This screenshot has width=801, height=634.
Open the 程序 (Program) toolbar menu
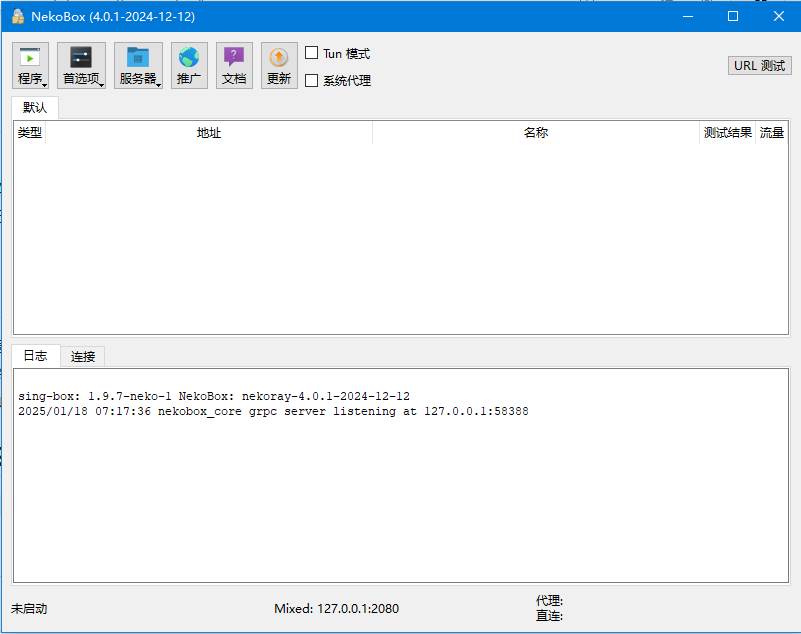(x=30, y=65)
